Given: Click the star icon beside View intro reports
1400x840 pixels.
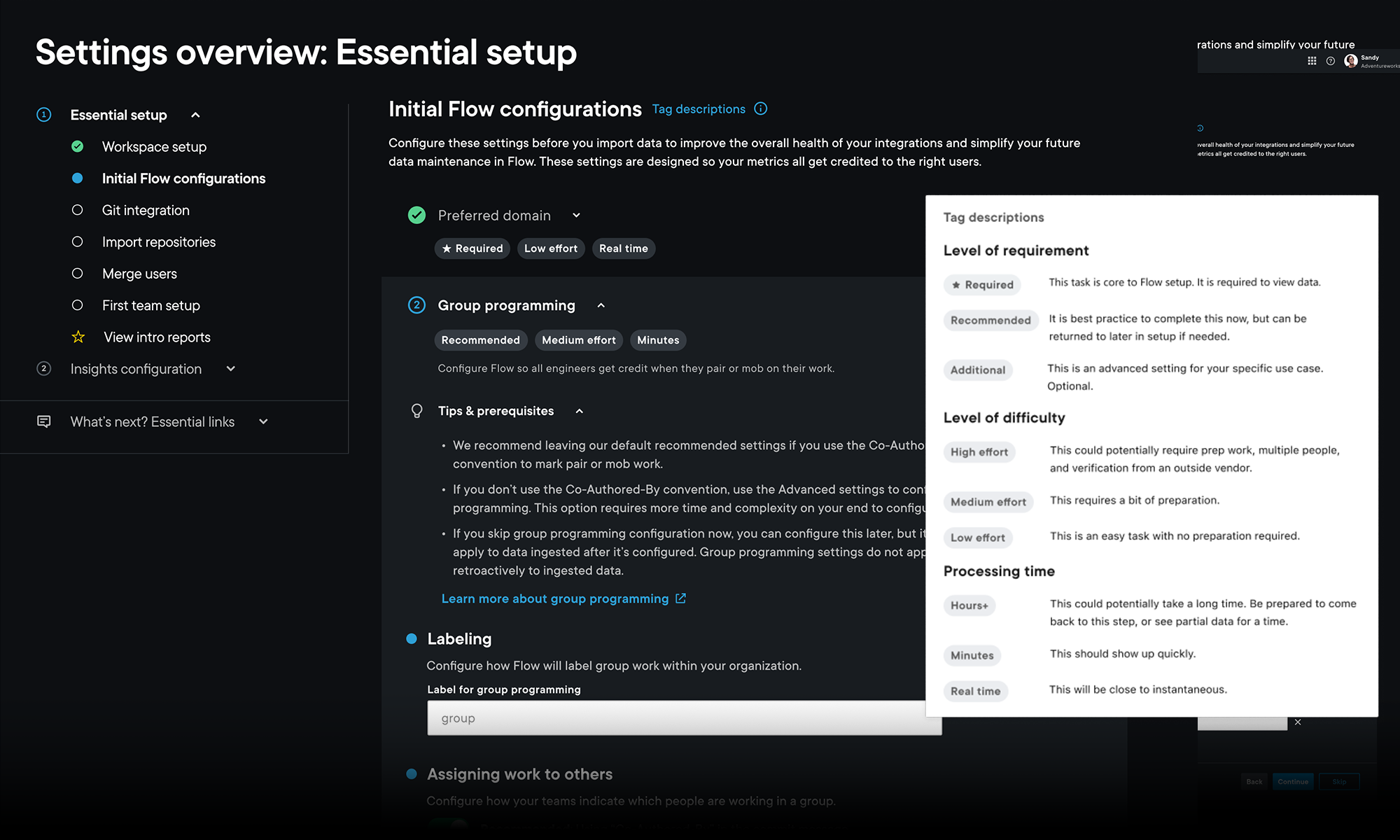Looking at the screenshot, I should pyautogui.click(x=78, y=337).
